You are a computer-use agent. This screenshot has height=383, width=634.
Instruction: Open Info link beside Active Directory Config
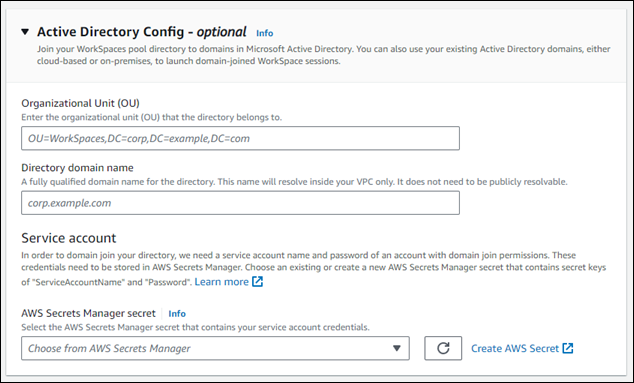[x=264, y=33]
